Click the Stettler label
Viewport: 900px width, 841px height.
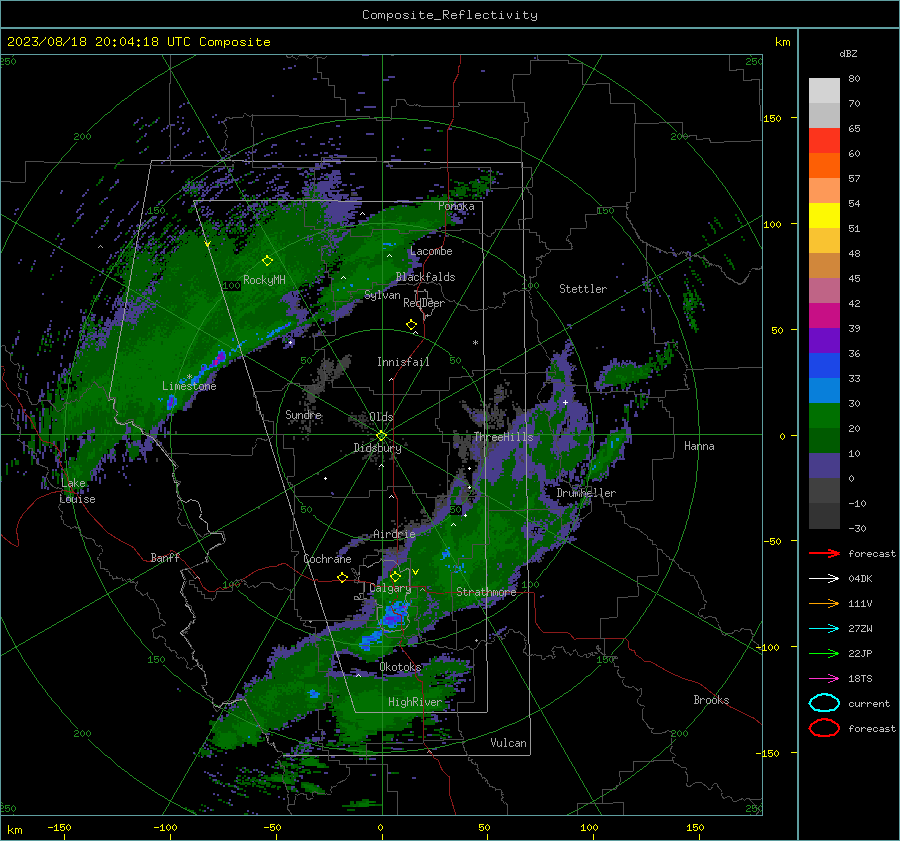[x=583, y=289]
